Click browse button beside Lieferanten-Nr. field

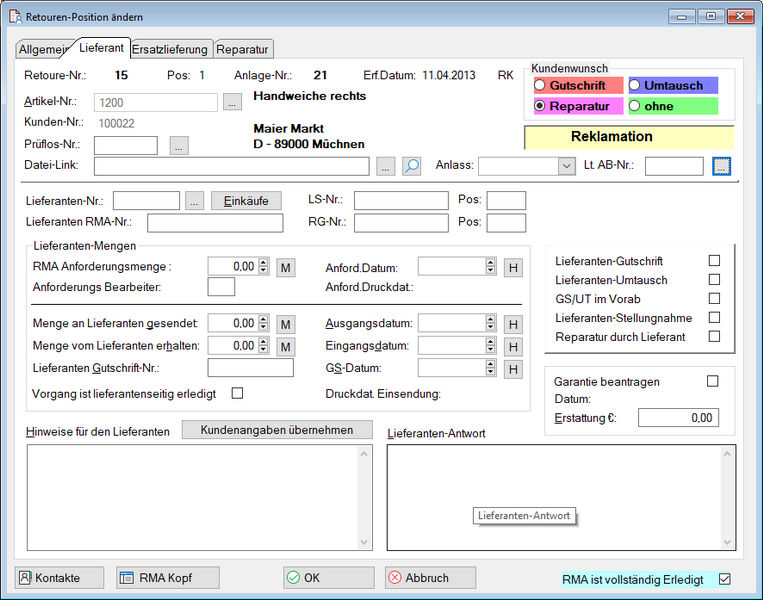pos(195,201)
